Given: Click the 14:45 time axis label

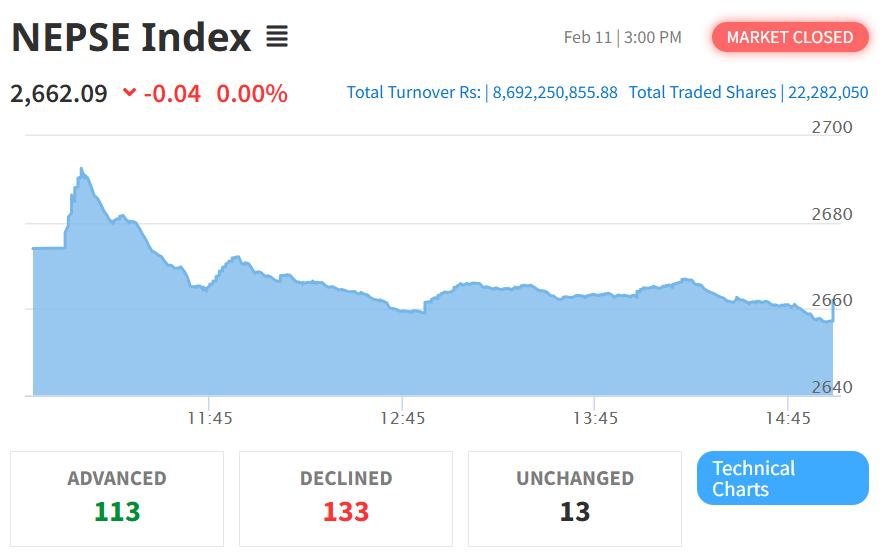Looking at the screenshot, I should [x=787, y=419].
